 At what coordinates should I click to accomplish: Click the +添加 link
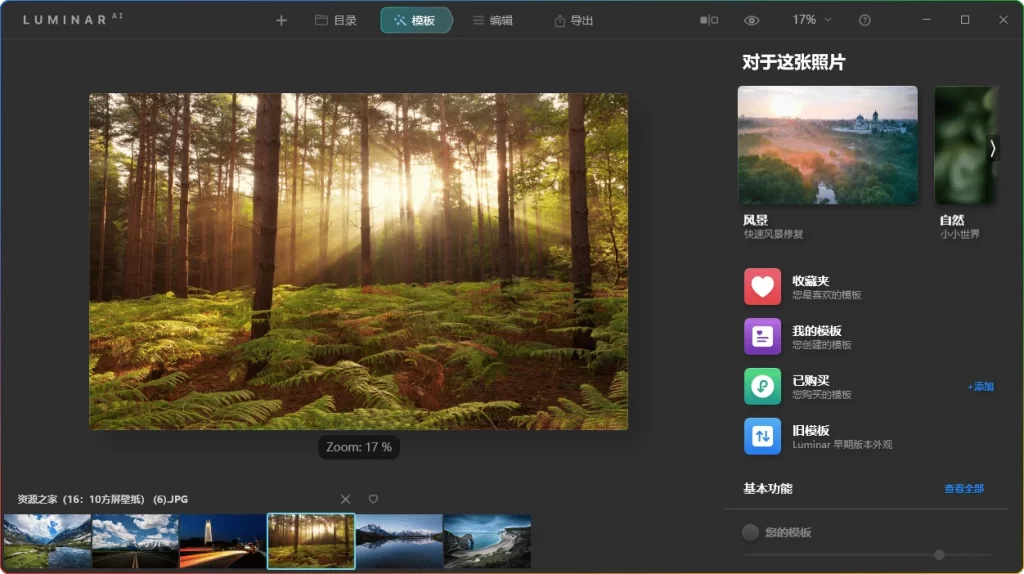(980, 387)
